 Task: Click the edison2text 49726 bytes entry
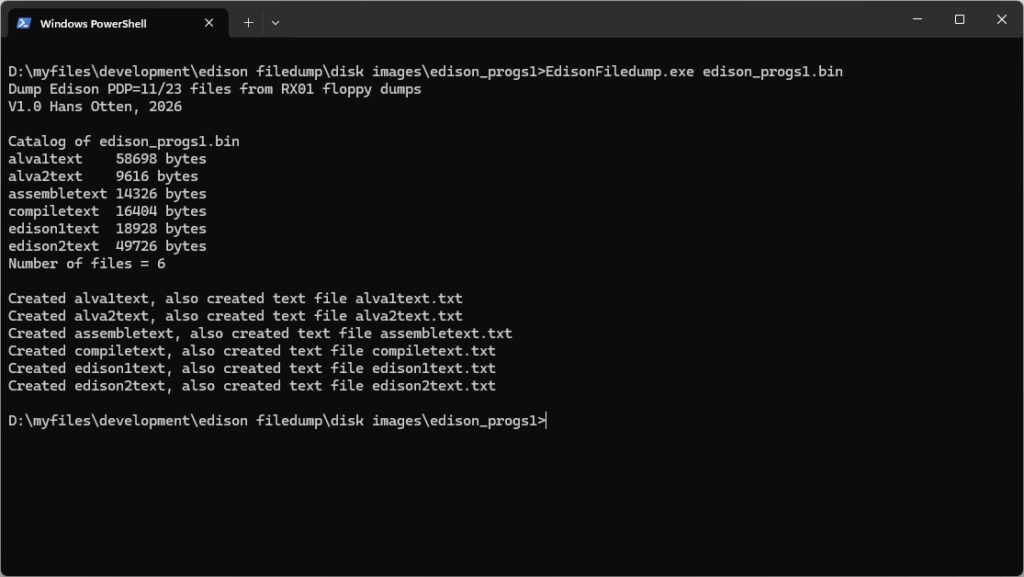pyautogui.click(x=107, y=246)
